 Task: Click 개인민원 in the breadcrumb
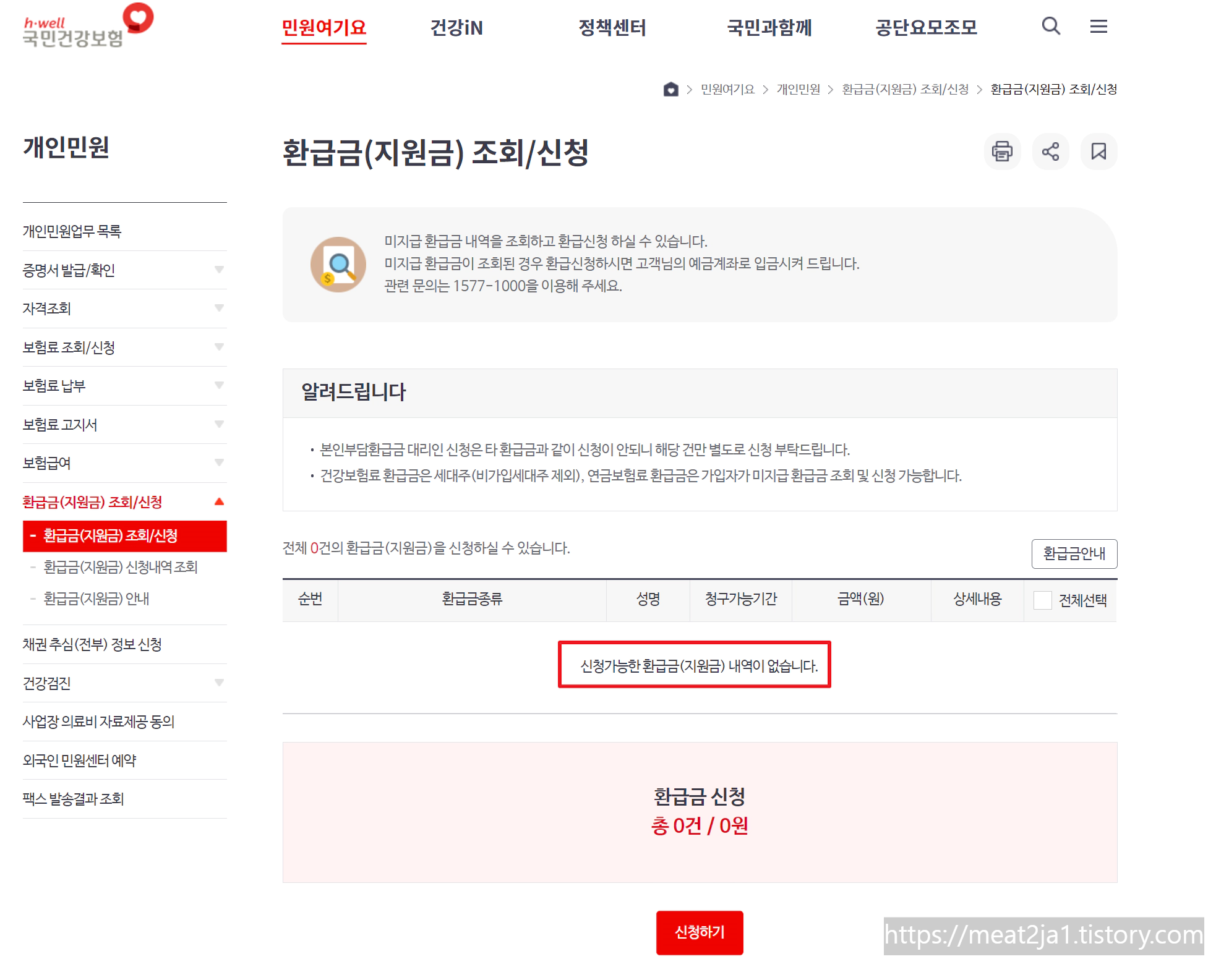tap(798, 90)
